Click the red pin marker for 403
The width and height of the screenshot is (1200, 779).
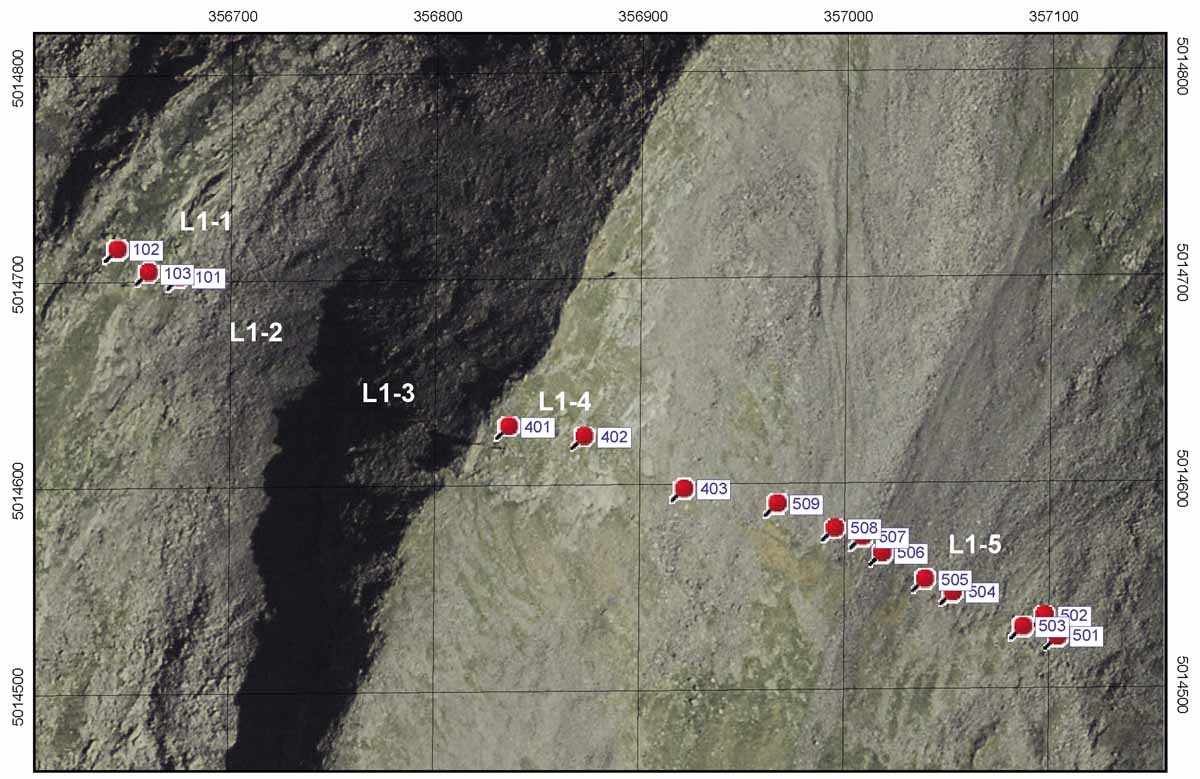click(x=684, y=488)
